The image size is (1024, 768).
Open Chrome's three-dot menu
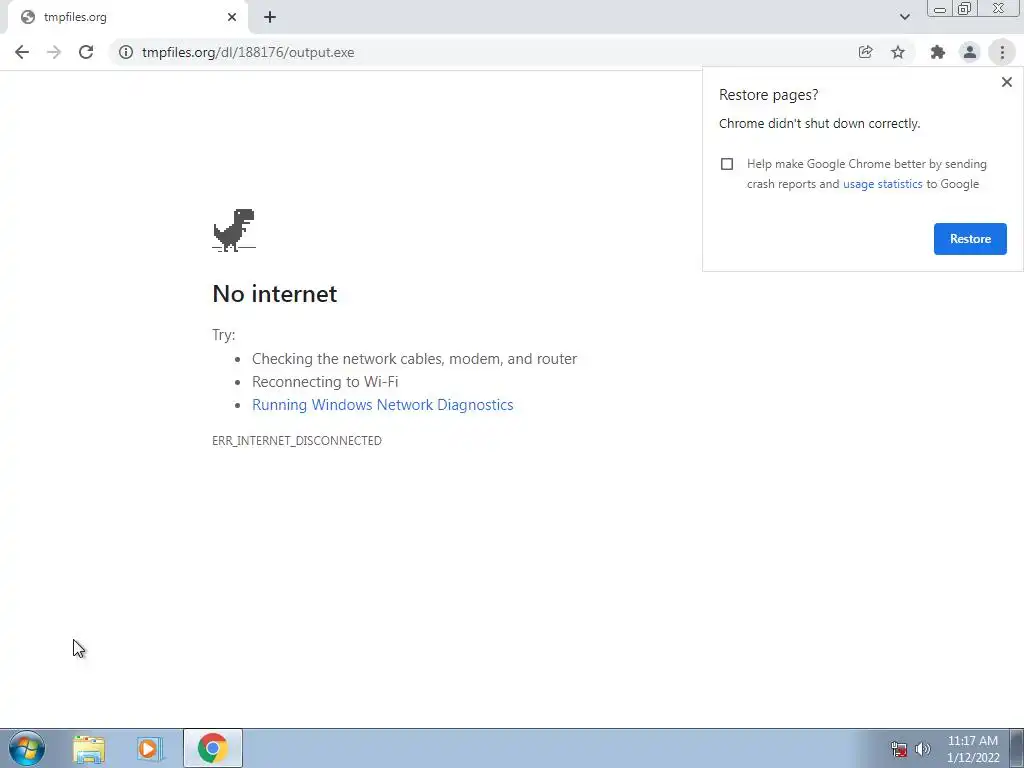click(1002, 52)
